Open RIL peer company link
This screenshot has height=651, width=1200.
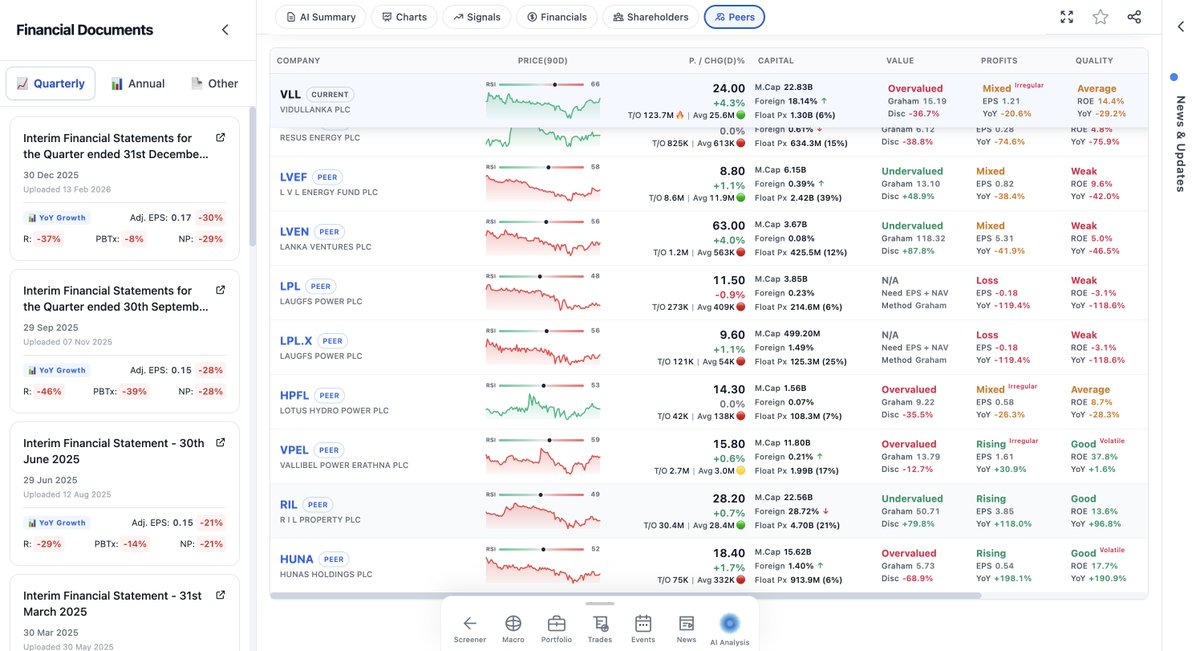pyautogui.click(x=289, y=504)
